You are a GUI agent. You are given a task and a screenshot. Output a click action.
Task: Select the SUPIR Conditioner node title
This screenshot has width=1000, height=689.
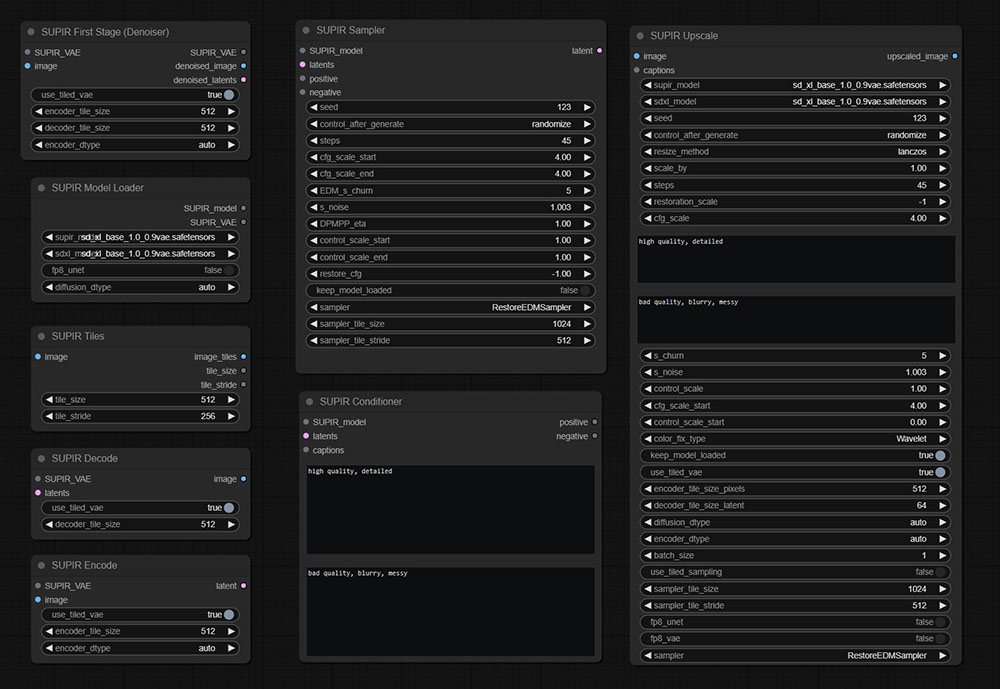[361, 401]
